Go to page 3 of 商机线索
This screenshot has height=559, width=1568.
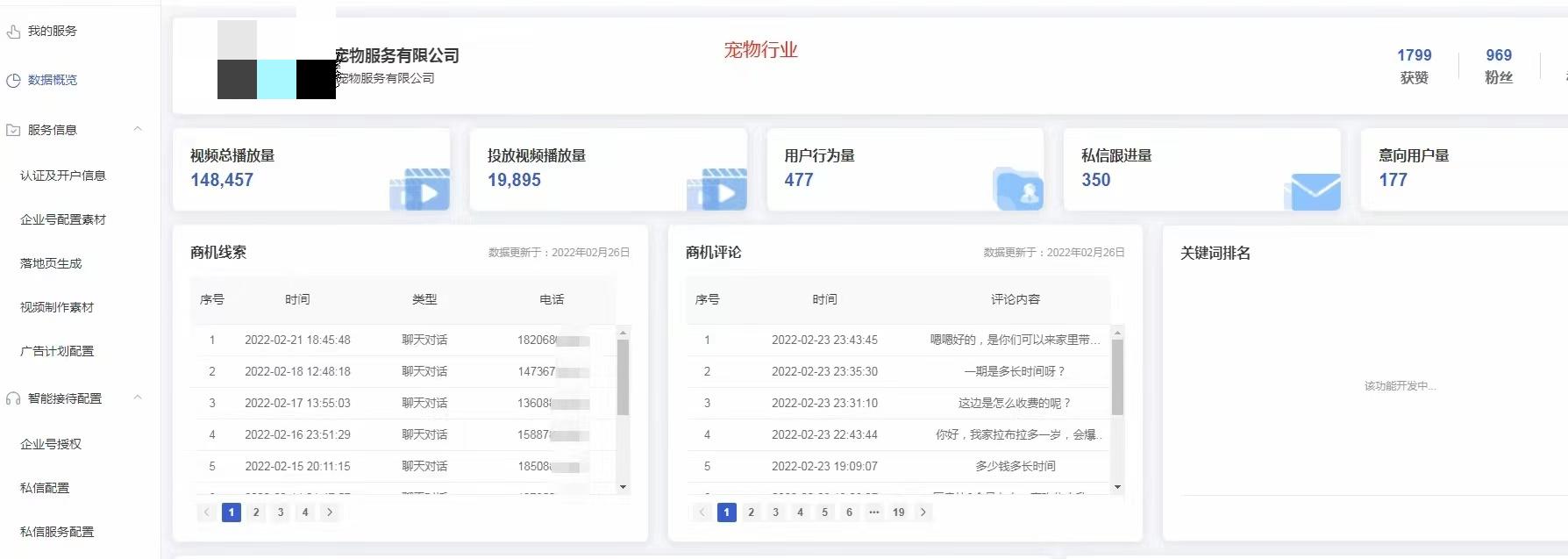tap(281, 512)
